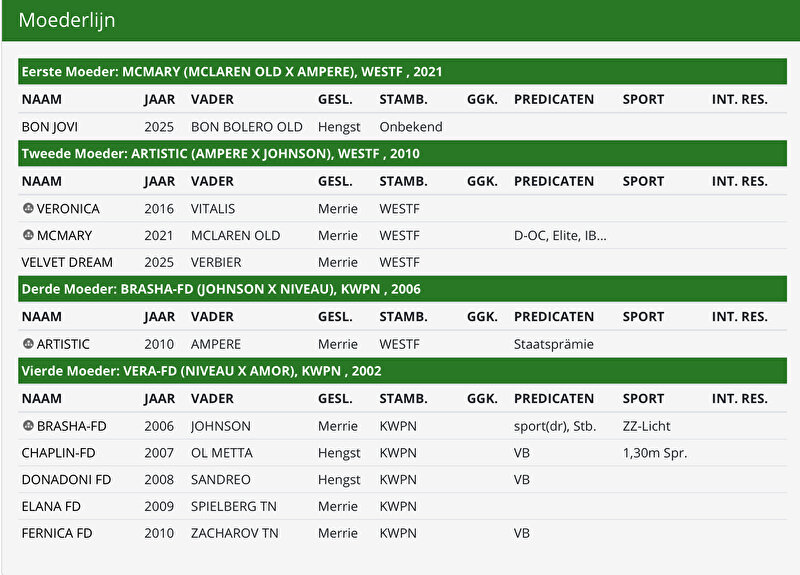Open the FERNICA FD row
Screen dimensions: 800x575
[57, 533]
